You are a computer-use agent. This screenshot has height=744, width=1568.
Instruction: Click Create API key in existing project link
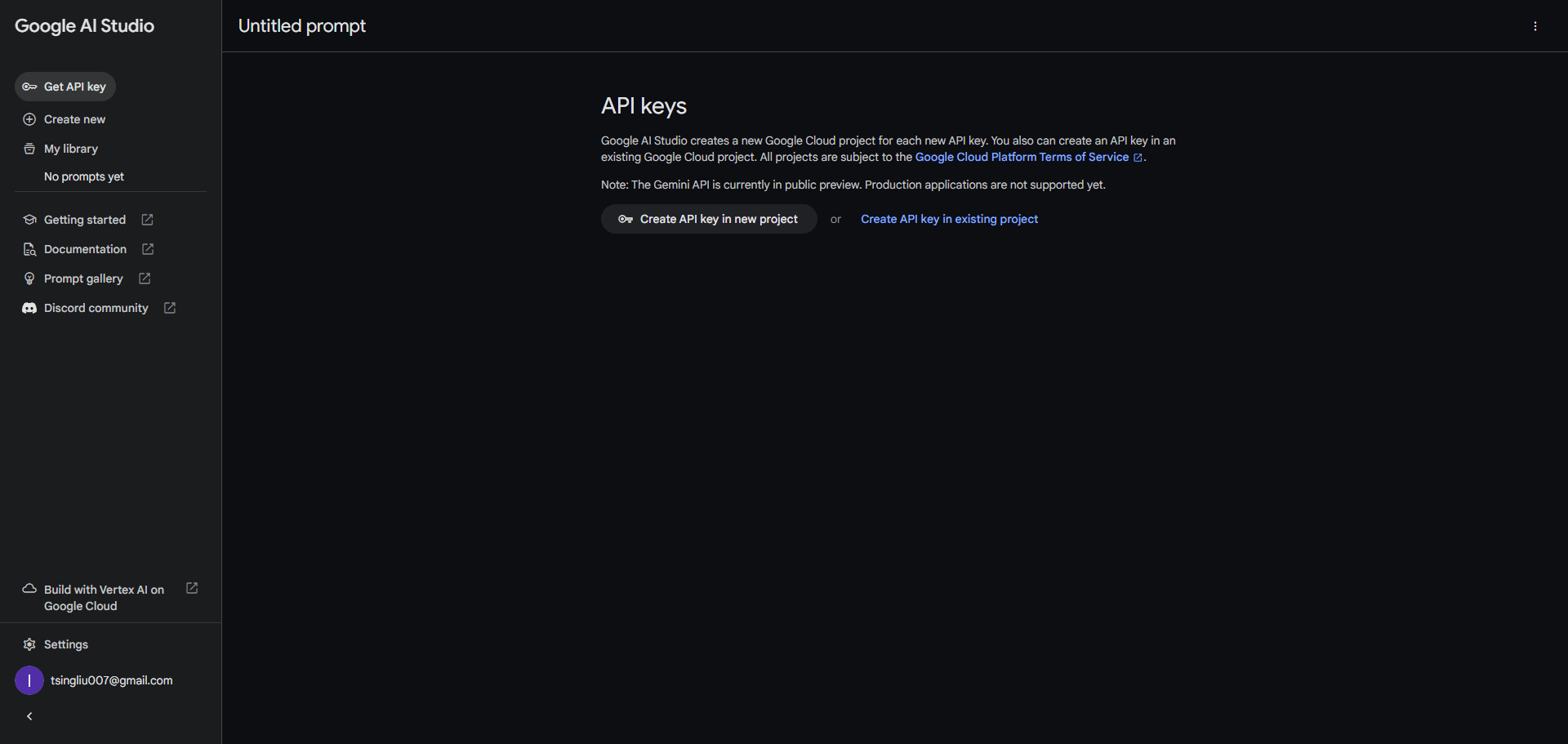point(949,219)
